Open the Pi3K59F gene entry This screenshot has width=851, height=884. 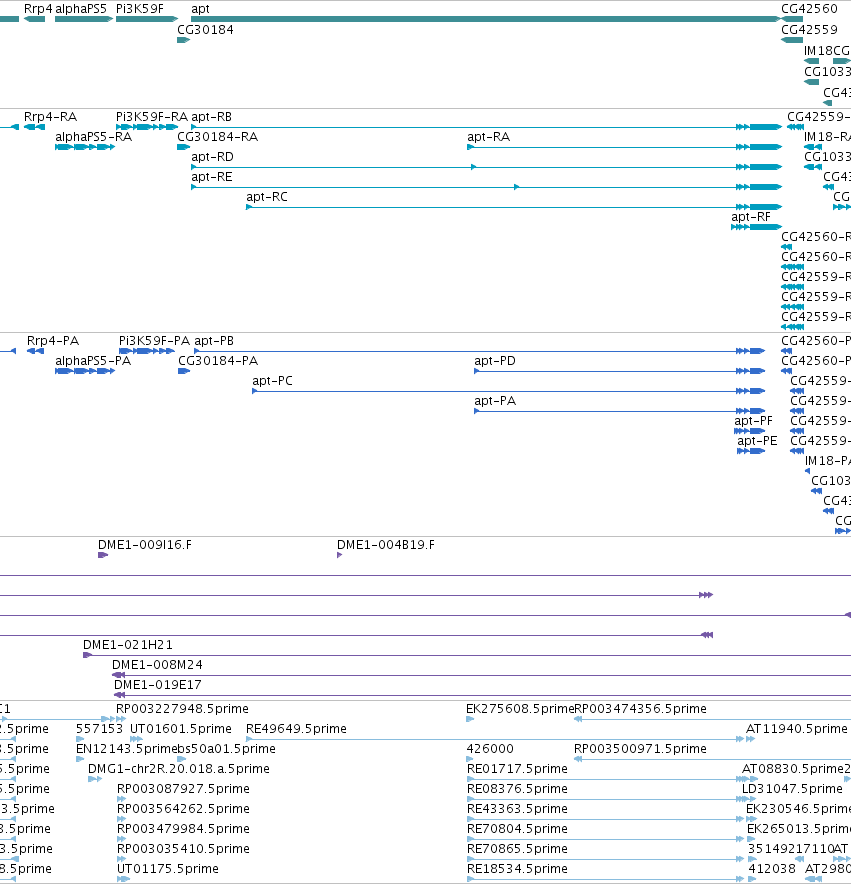(x=140, y=9)
